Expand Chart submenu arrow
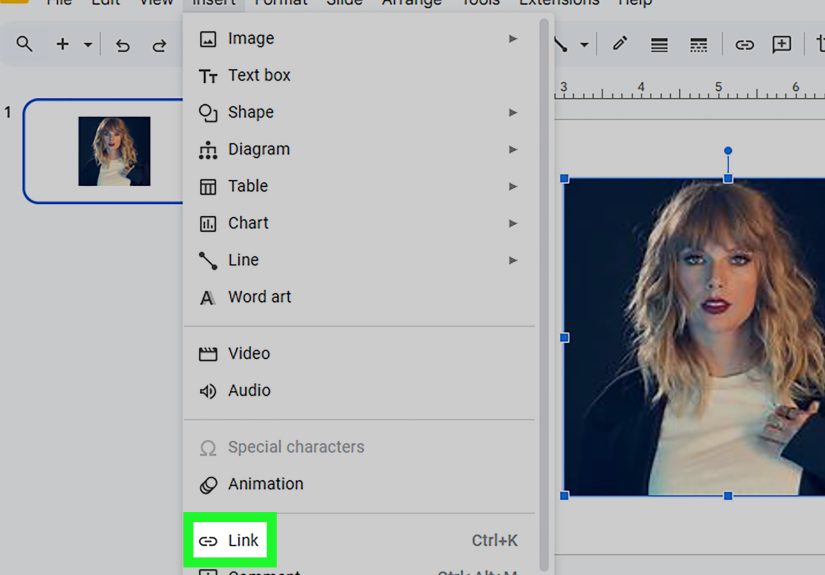Screen dimensions: 825x575 pyautogui.click(x=512, y=223)
